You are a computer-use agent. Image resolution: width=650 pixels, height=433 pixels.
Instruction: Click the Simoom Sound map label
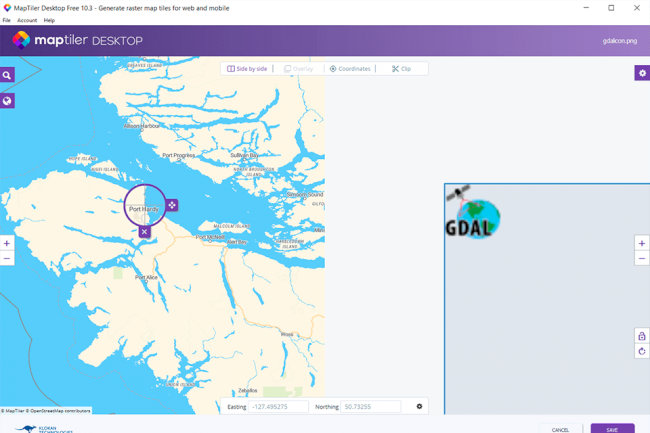click(x=305, y=194)
